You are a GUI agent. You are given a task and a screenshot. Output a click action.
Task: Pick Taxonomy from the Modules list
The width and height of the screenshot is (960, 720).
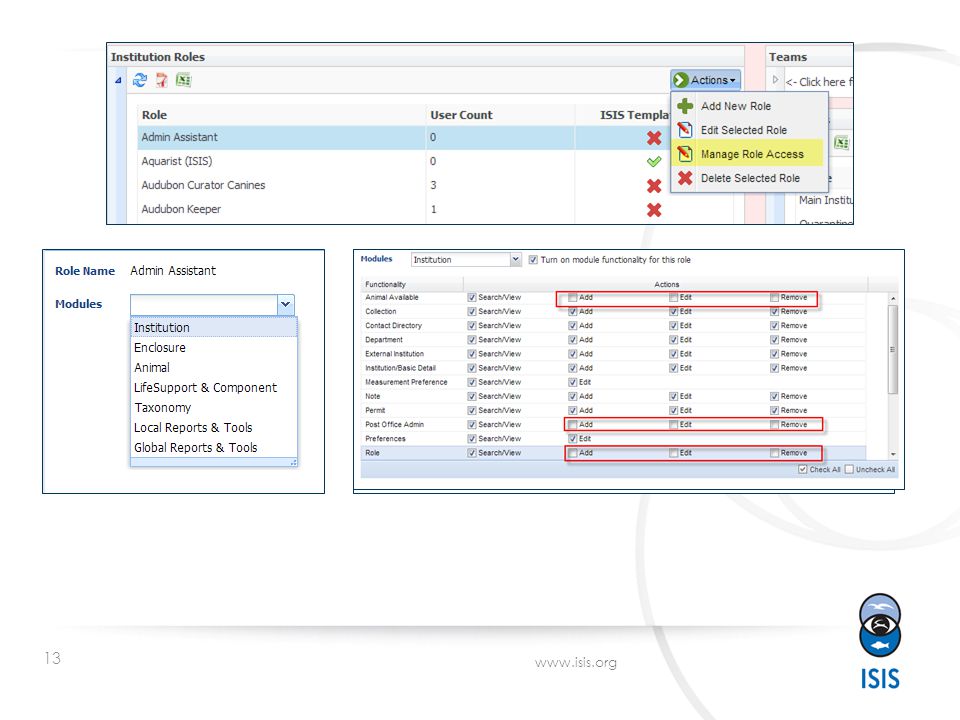tap(214, 408)
